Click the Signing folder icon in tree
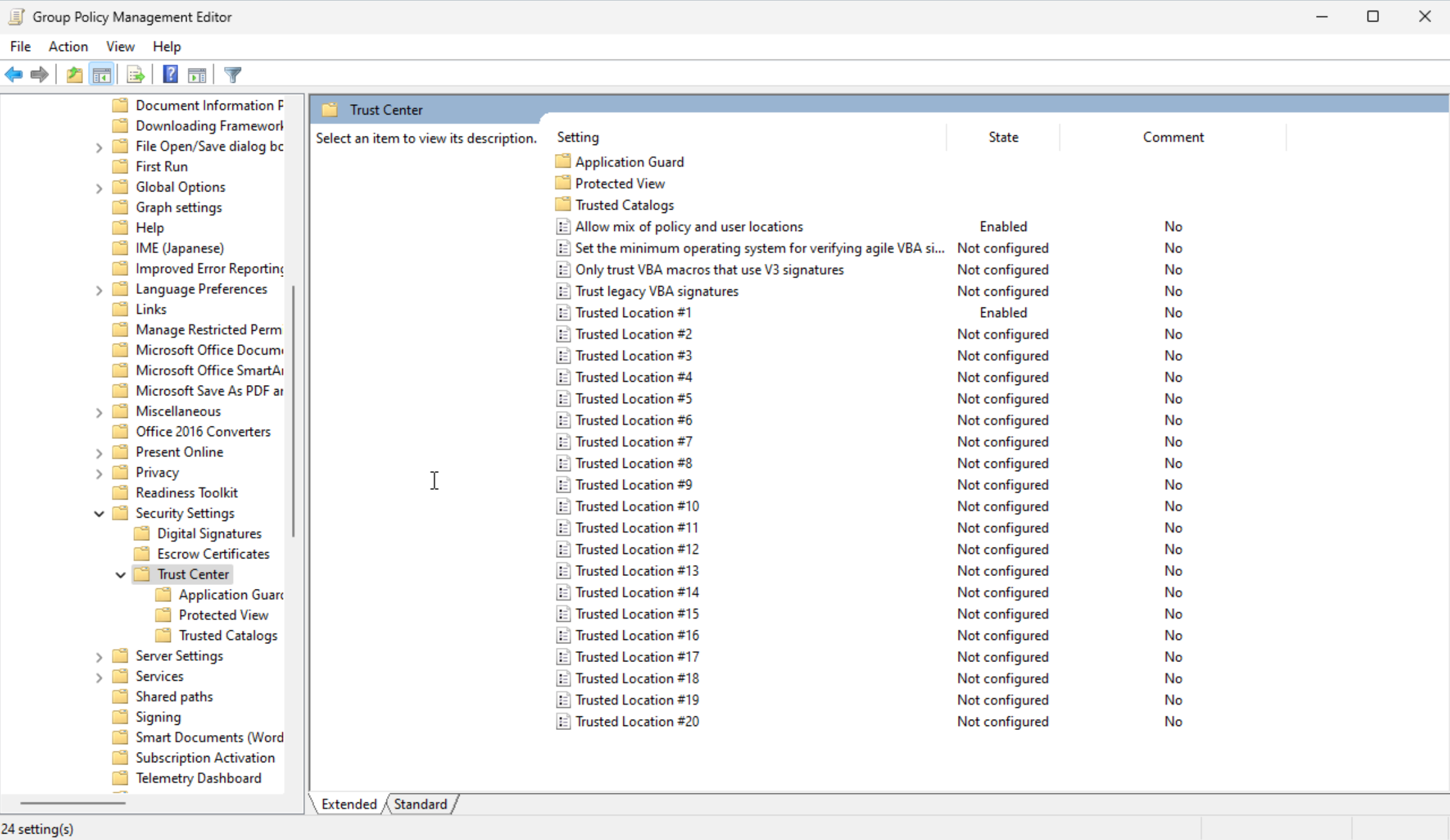Viewport: 1450px width, 840px height. click(120, 717)
